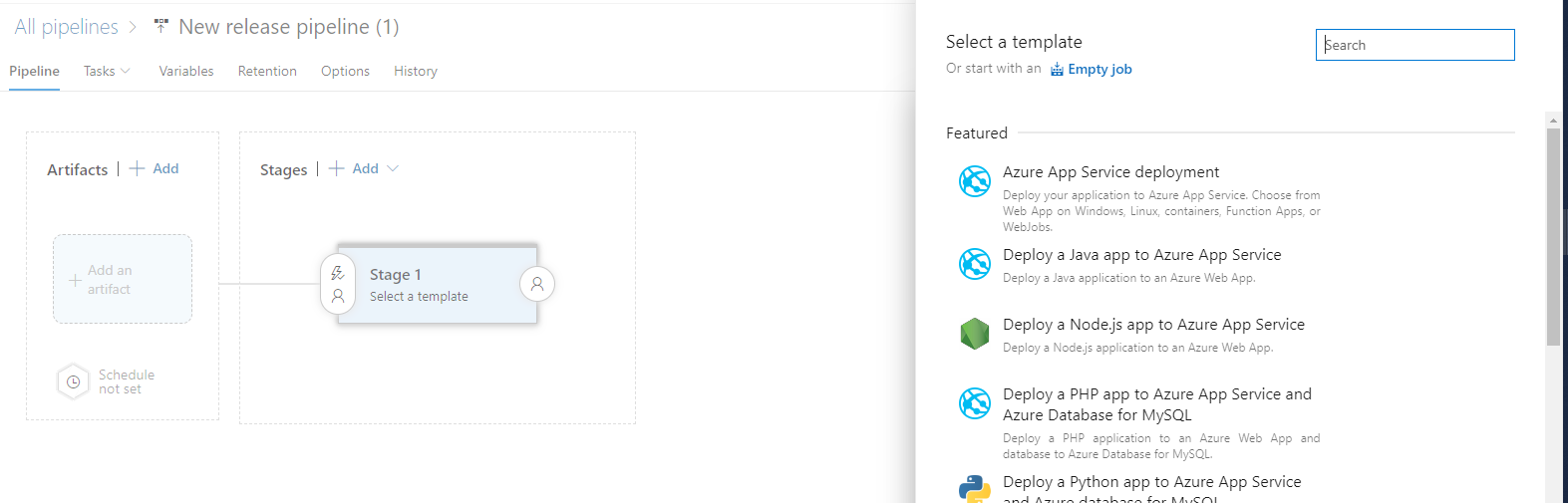Viewport: 1568px width, 503px height.
Task: Start with an Empty job
Action: click(1092, 69)
